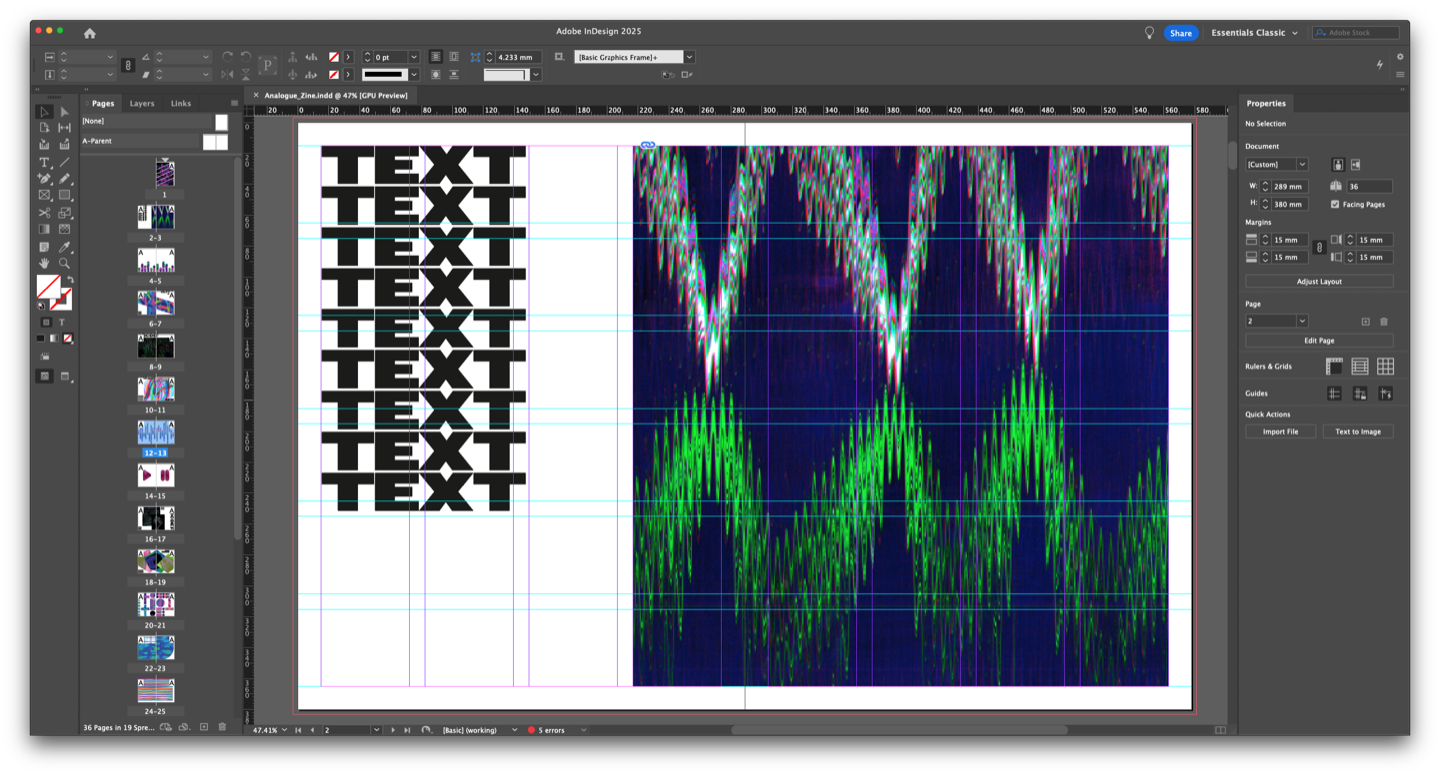Select the Type tool
Screen dimensions: 1440x775
[x=44, y=162]
